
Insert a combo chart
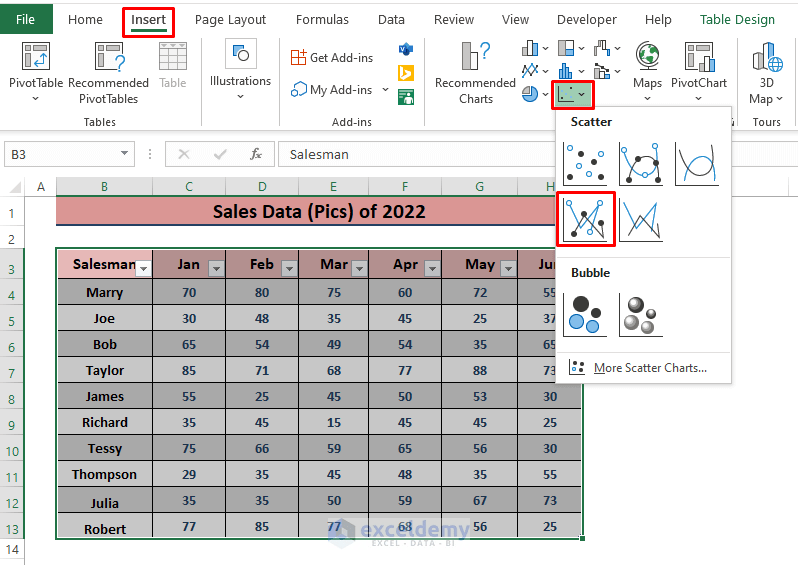(x=607, y=71)
